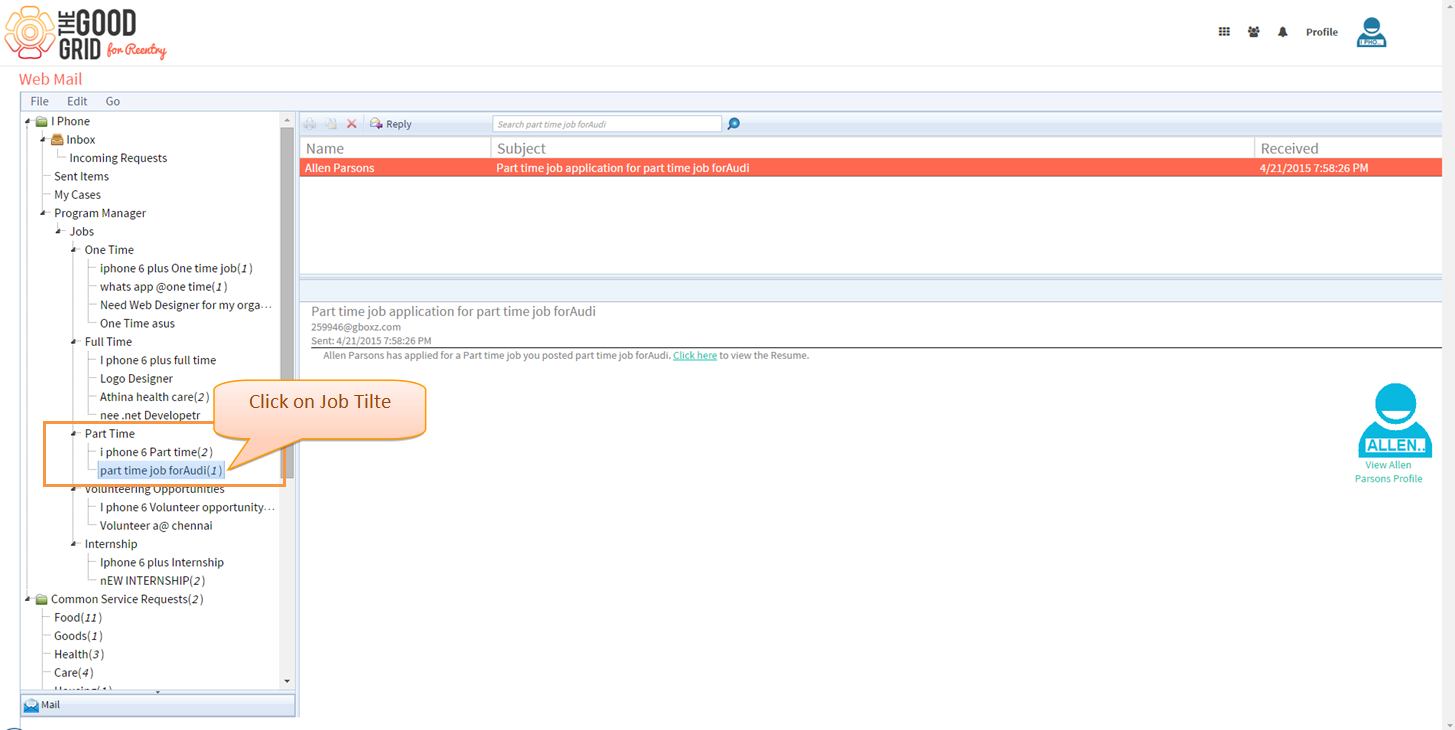1455x730 pixels.
Task: Open My Cases folder
Action: pos(77,195)
